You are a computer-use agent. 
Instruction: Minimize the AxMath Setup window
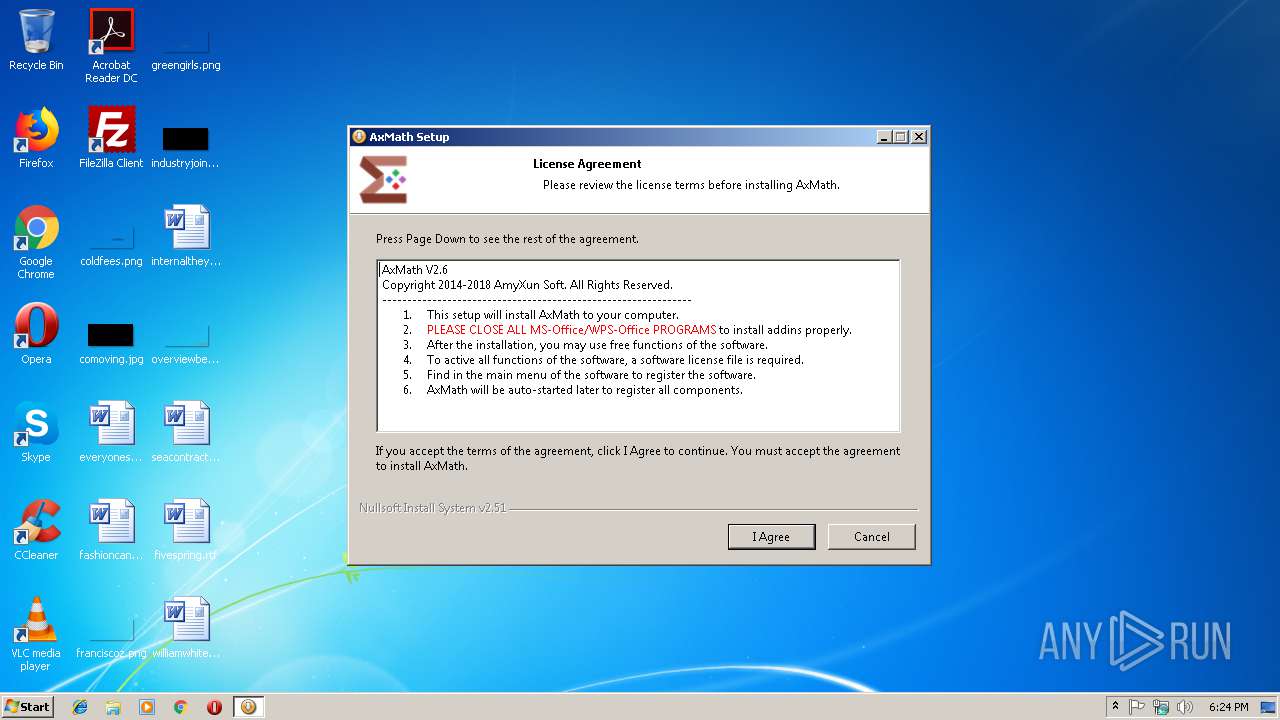click(884, 137)
